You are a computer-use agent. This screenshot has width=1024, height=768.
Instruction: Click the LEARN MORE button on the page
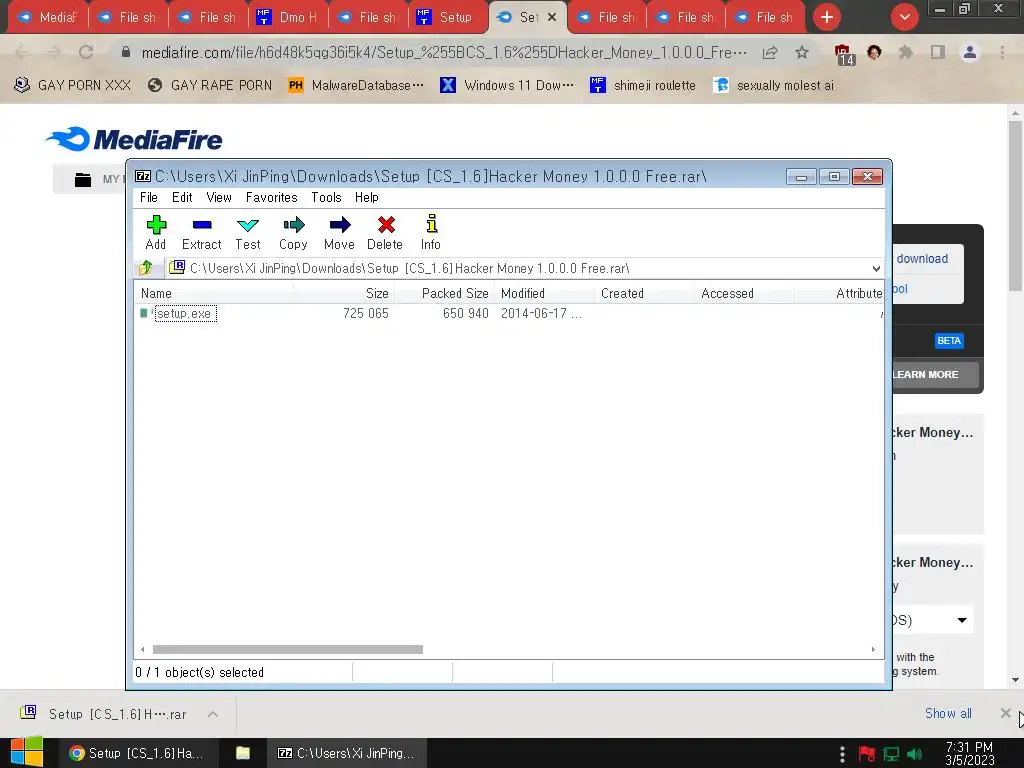click(935, 374)
